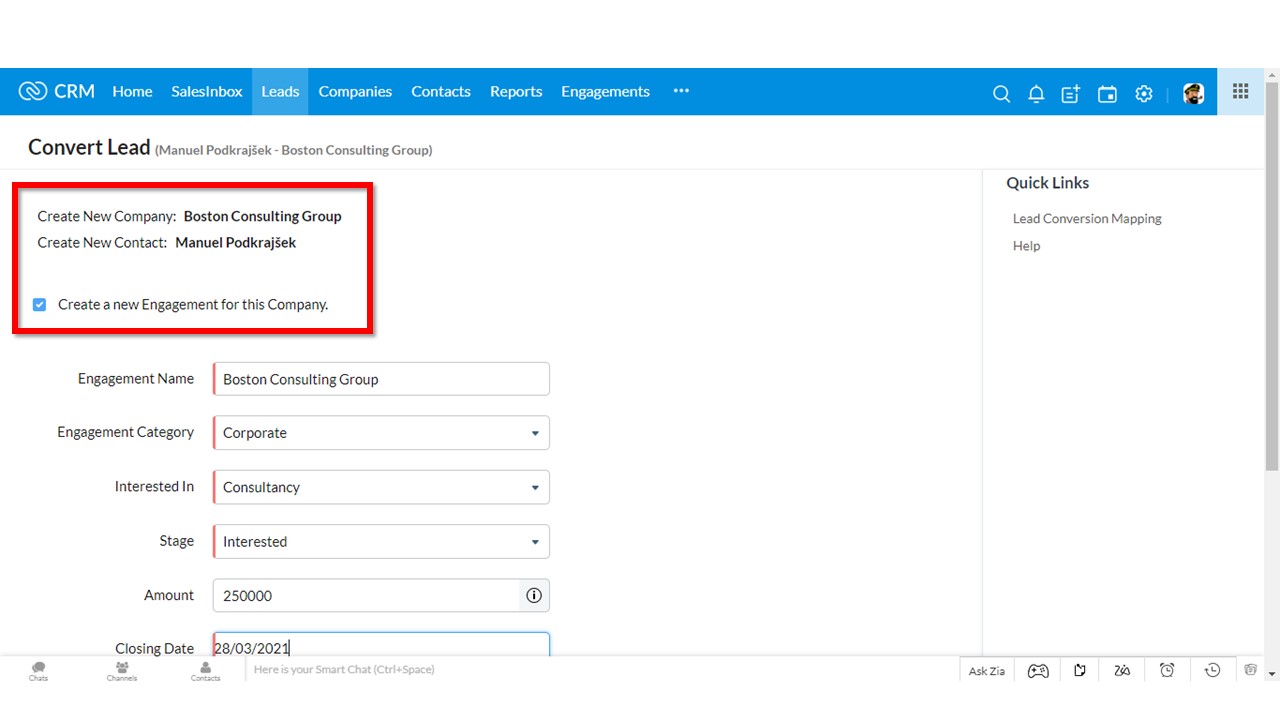Click the Quick Links heading

[1048, 183]
